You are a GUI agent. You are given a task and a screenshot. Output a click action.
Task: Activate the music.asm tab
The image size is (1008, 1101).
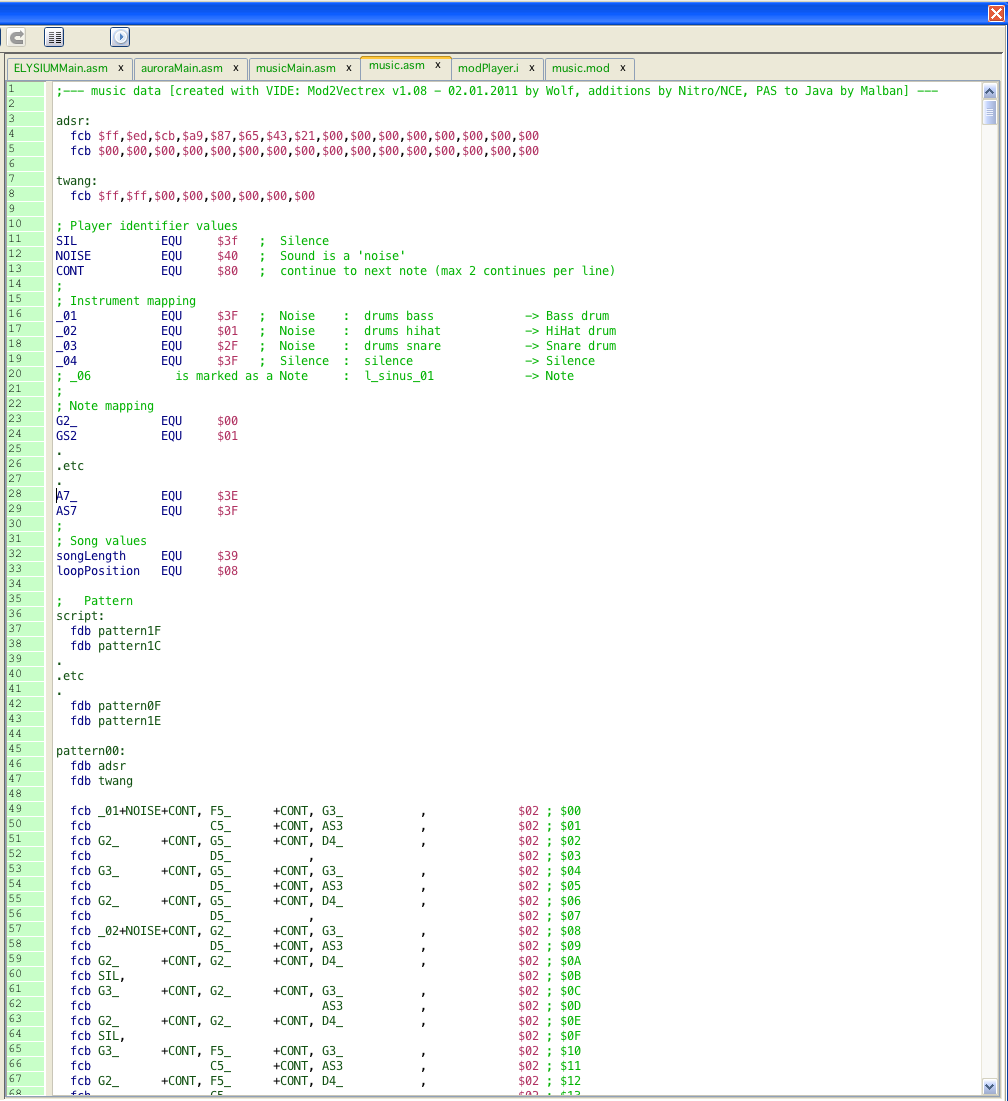[396, 66]
